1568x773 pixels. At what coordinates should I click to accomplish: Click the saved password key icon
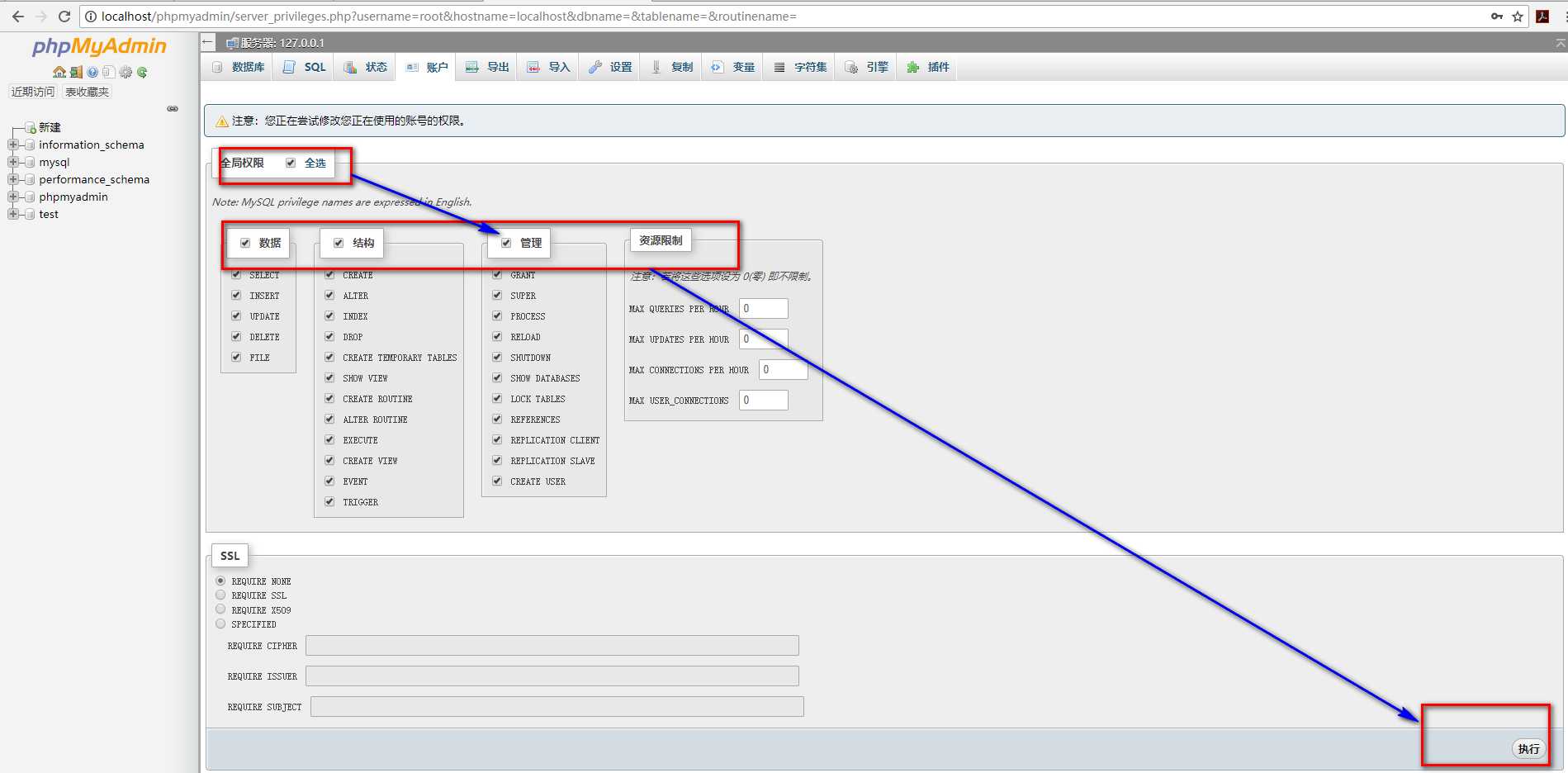[x=1496, y=17]
